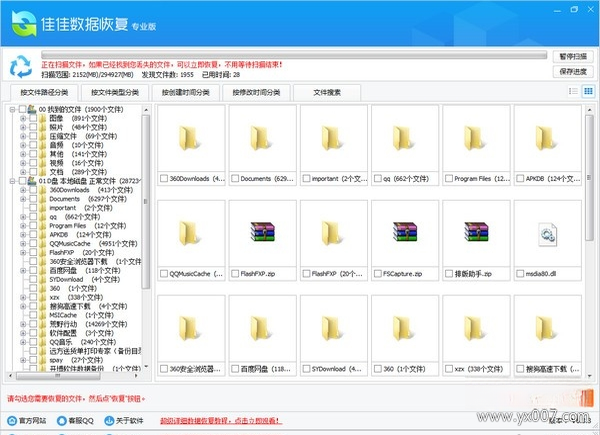Select the msdia80.dll file icon
The height and width of the screenshot is (435, 600).
click(x=548, y=235)
